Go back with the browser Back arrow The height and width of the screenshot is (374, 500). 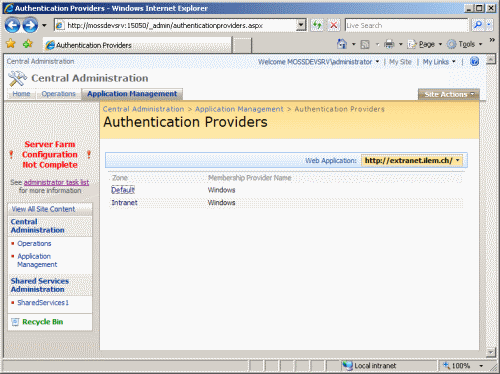click(13, 25)
